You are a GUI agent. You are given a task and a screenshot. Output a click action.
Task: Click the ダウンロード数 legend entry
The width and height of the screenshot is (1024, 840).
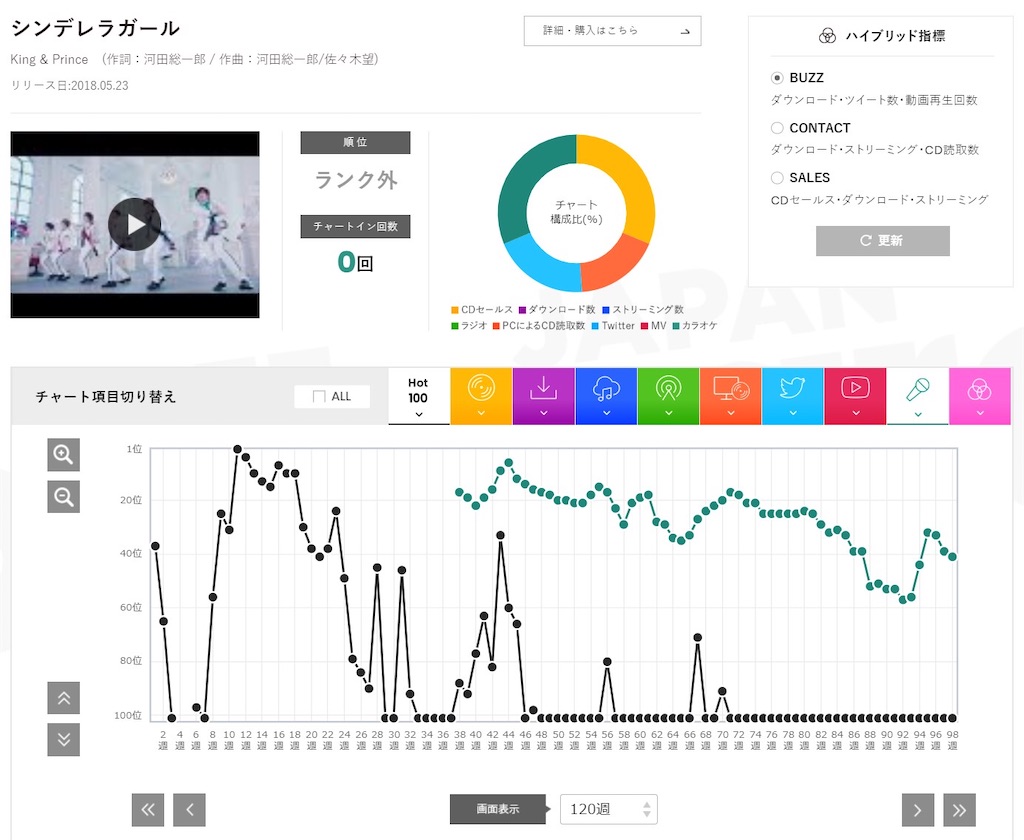tap(557, 310)
